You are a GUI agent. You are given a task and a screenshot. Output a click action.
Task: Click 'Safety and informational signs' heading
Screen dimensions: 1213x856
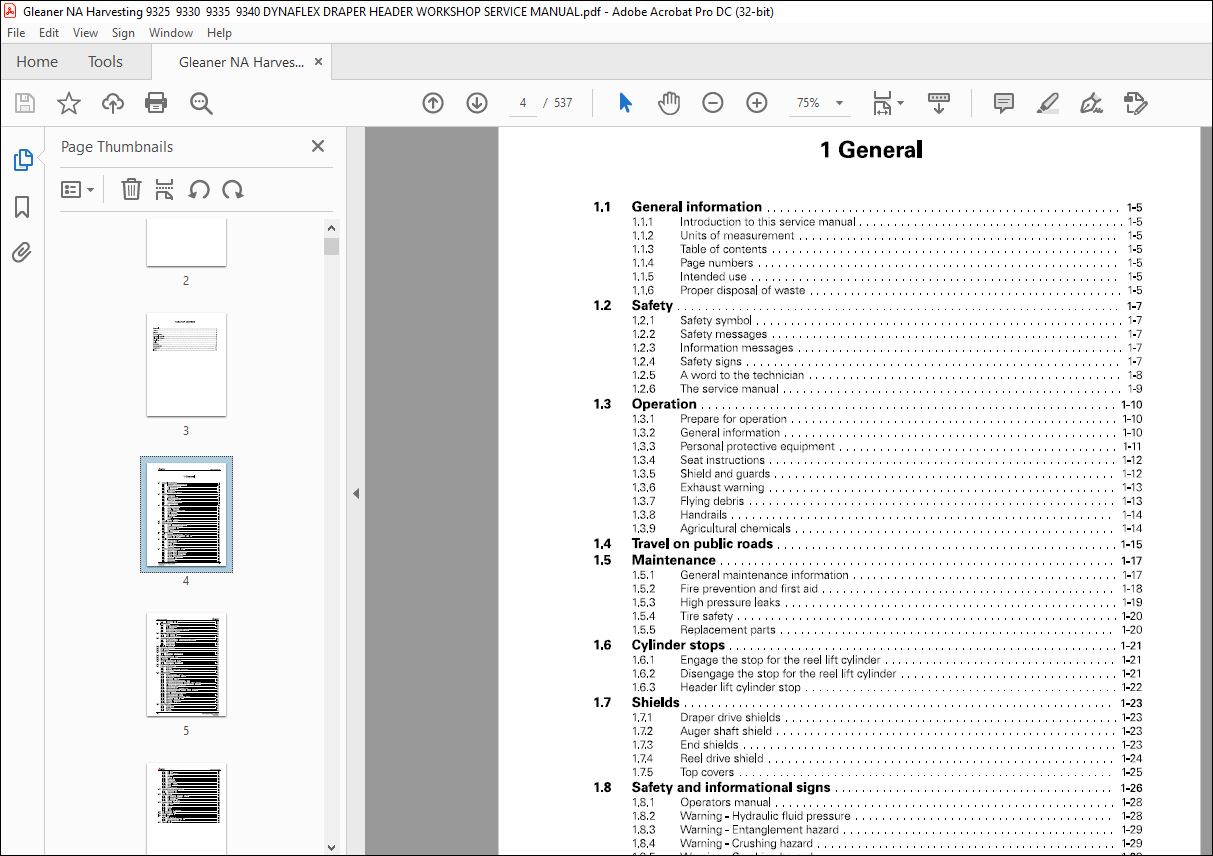731,787
